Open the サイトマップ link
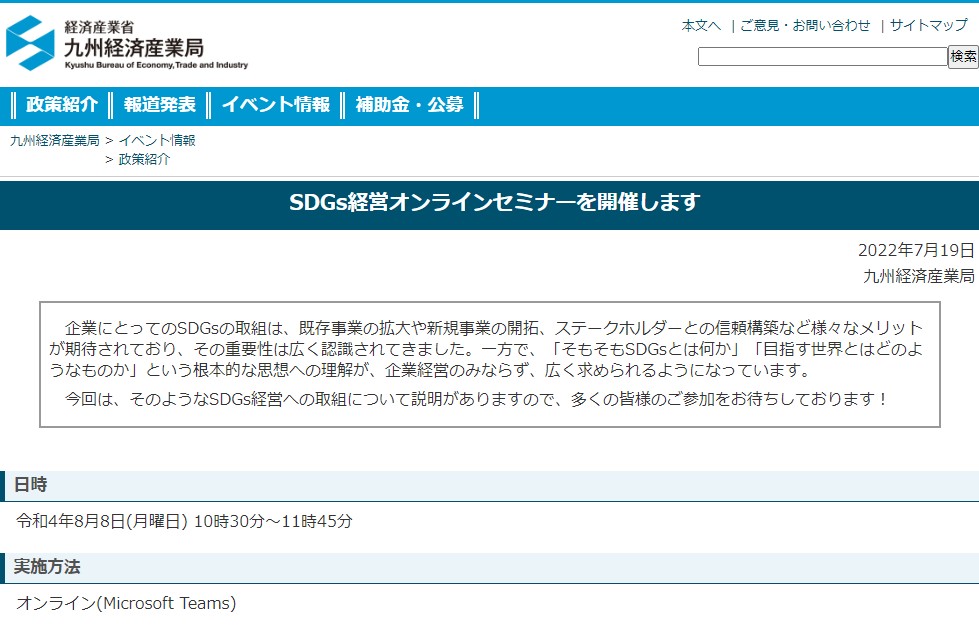This screenshot has height=626, width=979. 928,26
